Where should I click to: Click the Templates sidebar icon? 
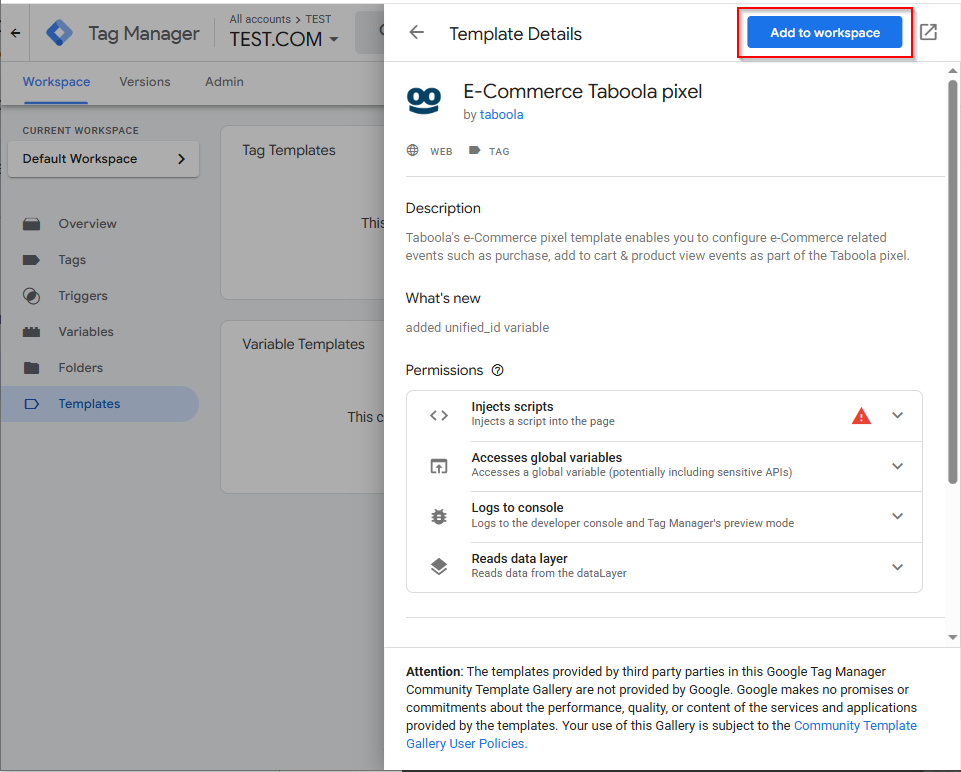pos(31,404)
